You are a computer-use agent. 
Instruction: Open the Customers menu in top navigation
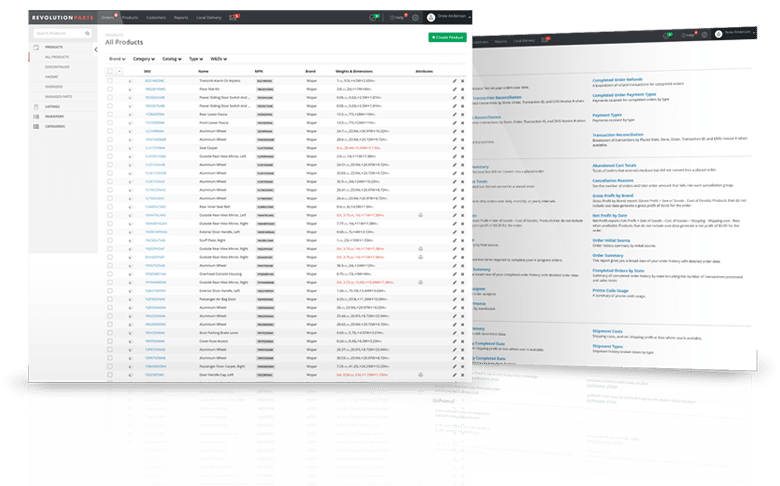tap(158, 18)
